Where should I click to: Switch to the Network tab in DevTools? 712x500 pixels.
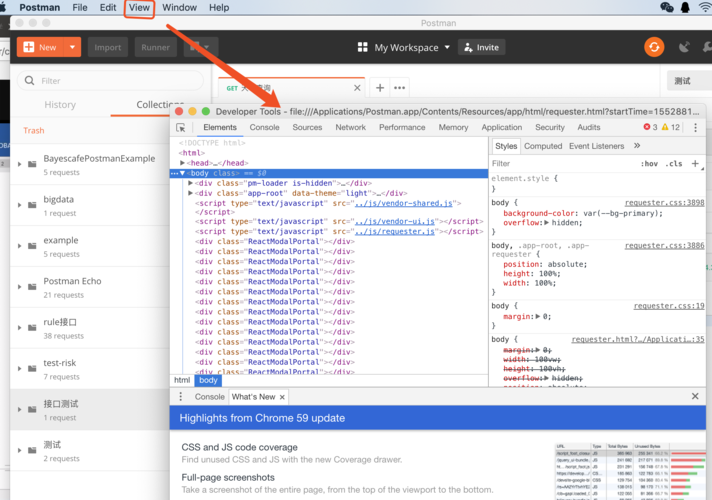[350, 128]
